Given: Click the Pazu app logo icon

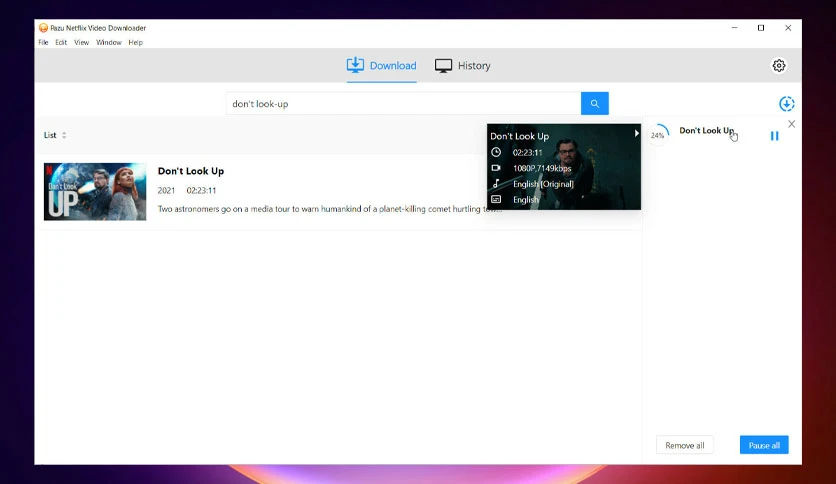Looking at the screenshot, I should 43,28.
